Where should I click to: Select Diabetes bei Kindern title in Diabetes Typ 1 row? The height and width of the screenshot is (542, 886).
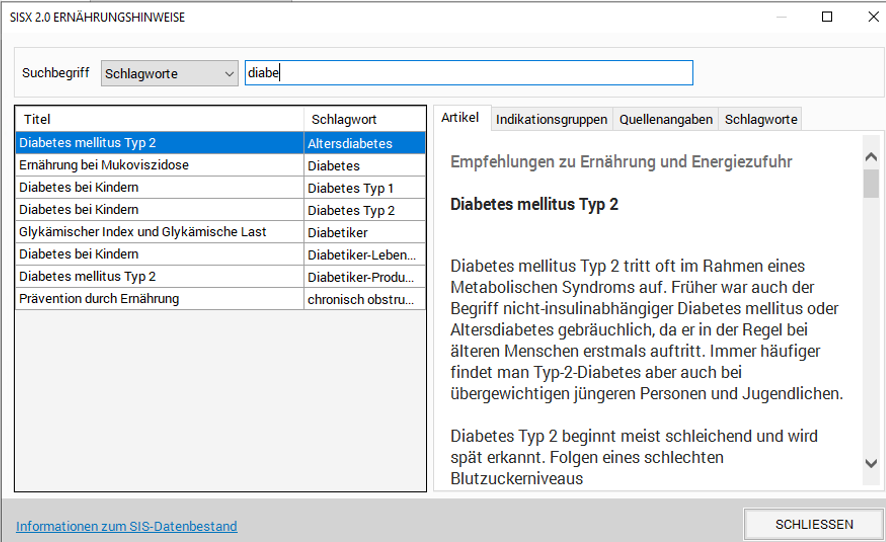(160, 188)
